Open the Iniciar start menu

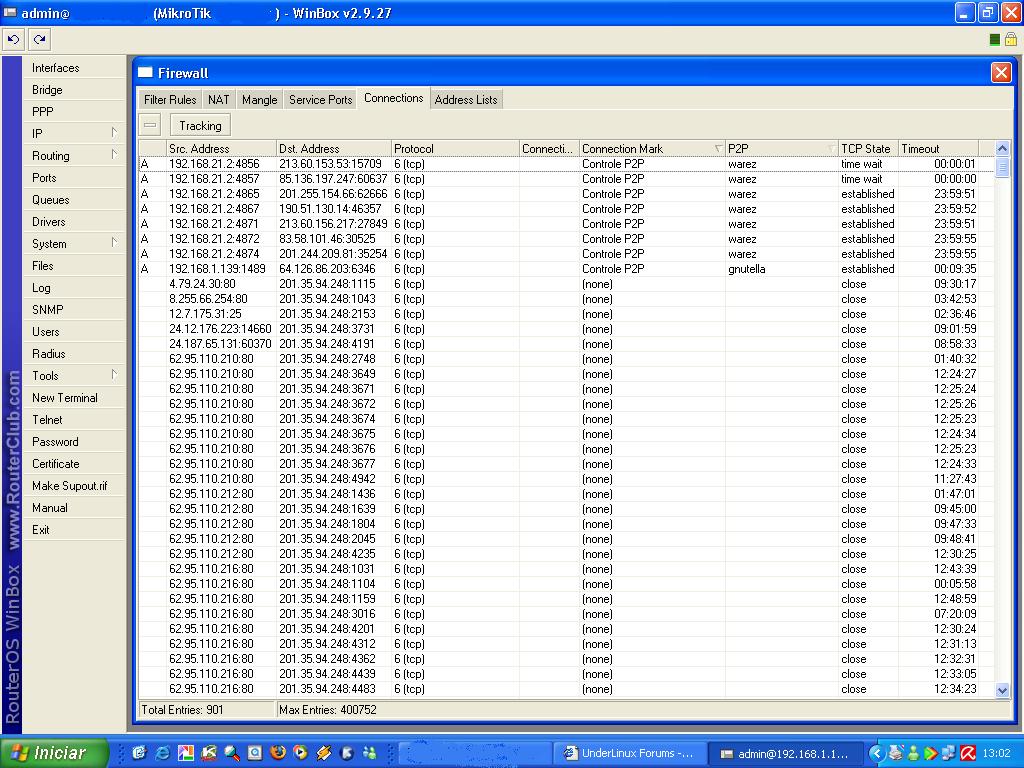(55, 753)
